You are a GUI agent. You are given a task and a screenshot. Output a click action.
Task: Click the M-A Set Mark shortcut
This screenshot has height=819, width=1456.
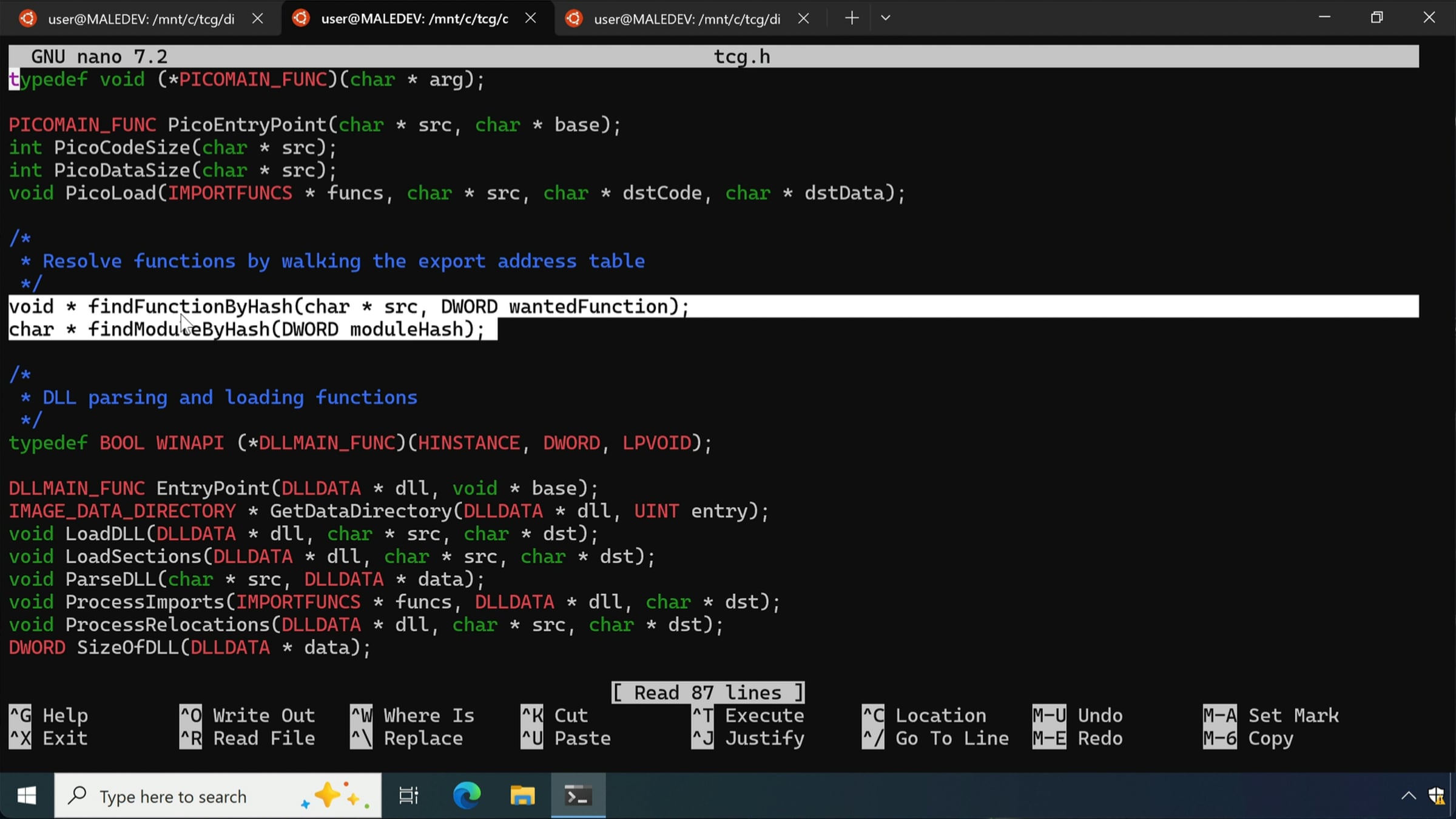point(1272,715)
